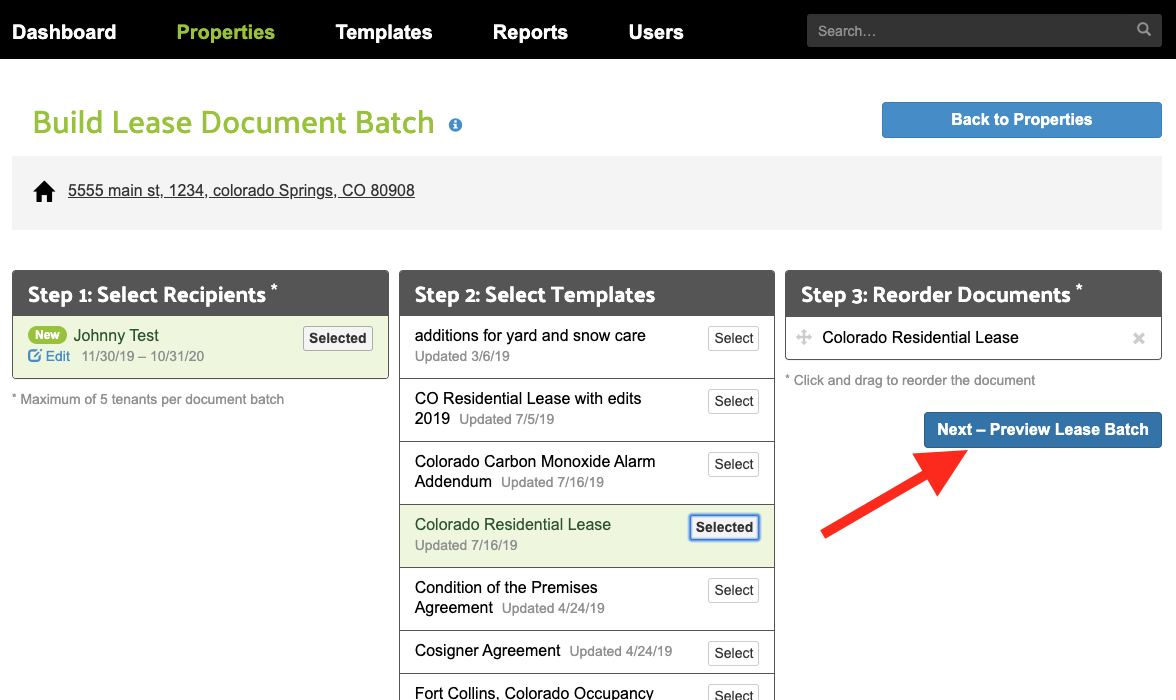Select the Condition of the Premises Agreement
1176x700 pixels.
(733, 590)
